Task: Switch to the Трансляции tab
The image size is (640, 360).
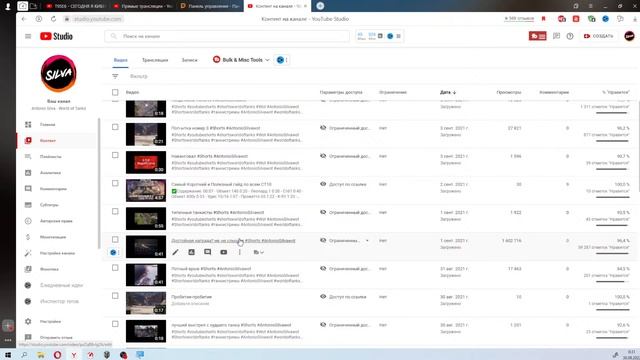Action: [x=155, y=60]
